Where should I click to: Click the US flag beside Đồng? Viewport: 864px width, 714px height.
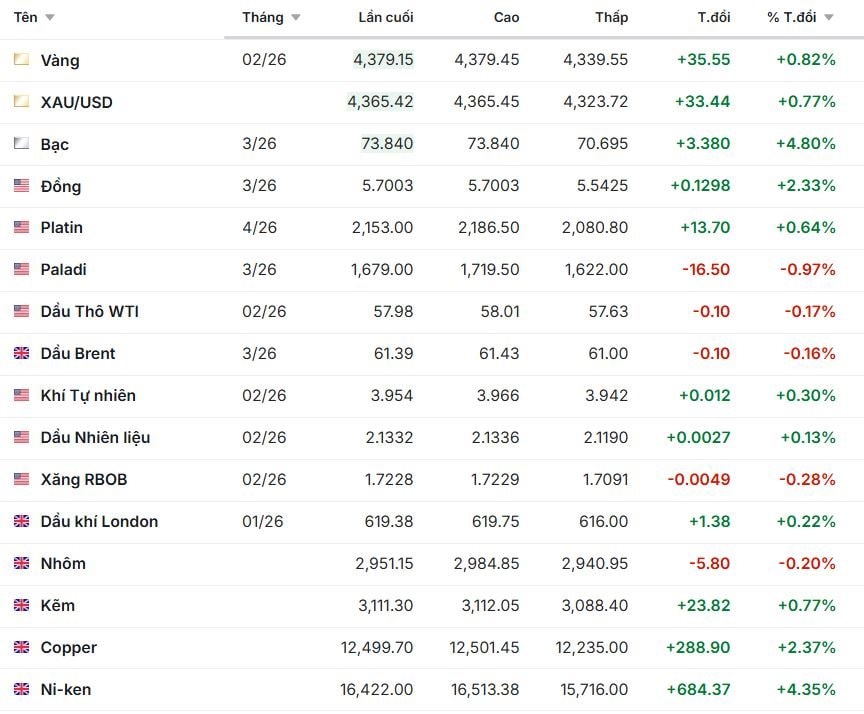tap(21, 186)
